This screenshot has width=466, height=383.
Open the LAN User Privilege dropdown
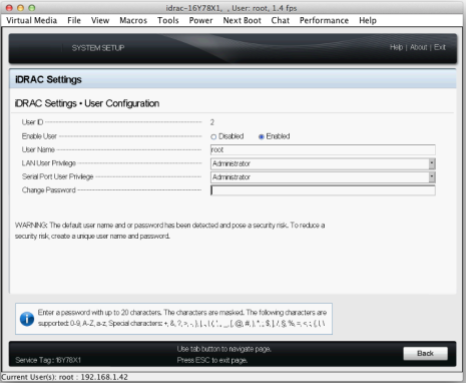323,163
